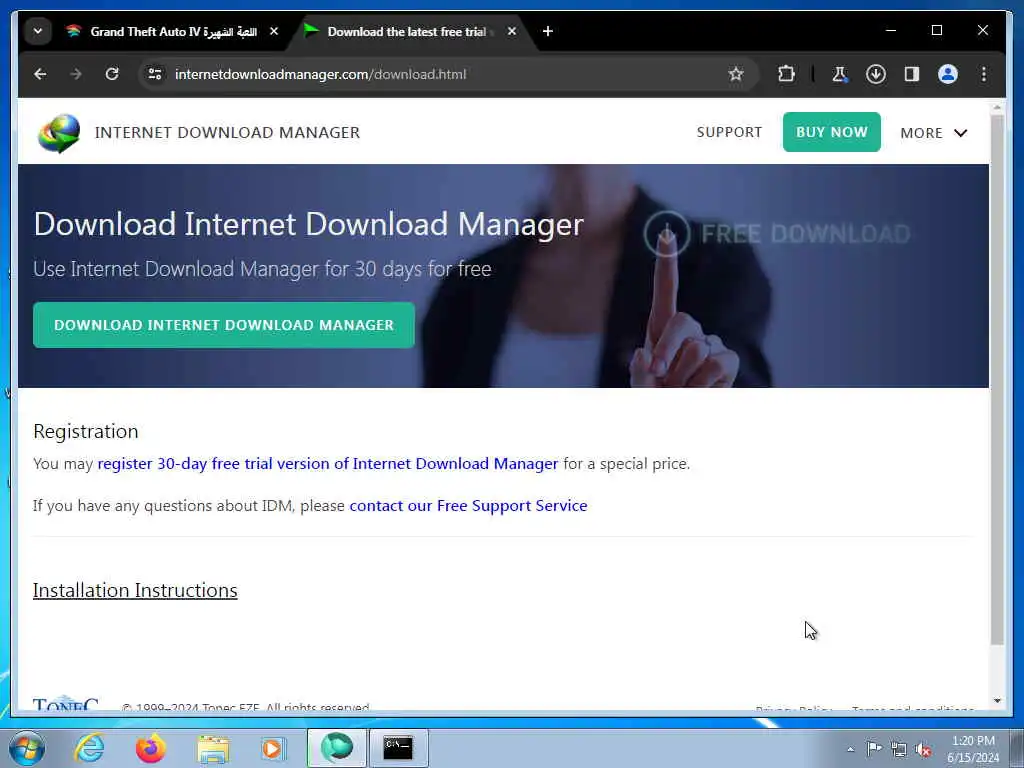This screenshot has width=1024, height=768.
Task: Open the register 30-day free trial link
Action: tap(328, 464)
